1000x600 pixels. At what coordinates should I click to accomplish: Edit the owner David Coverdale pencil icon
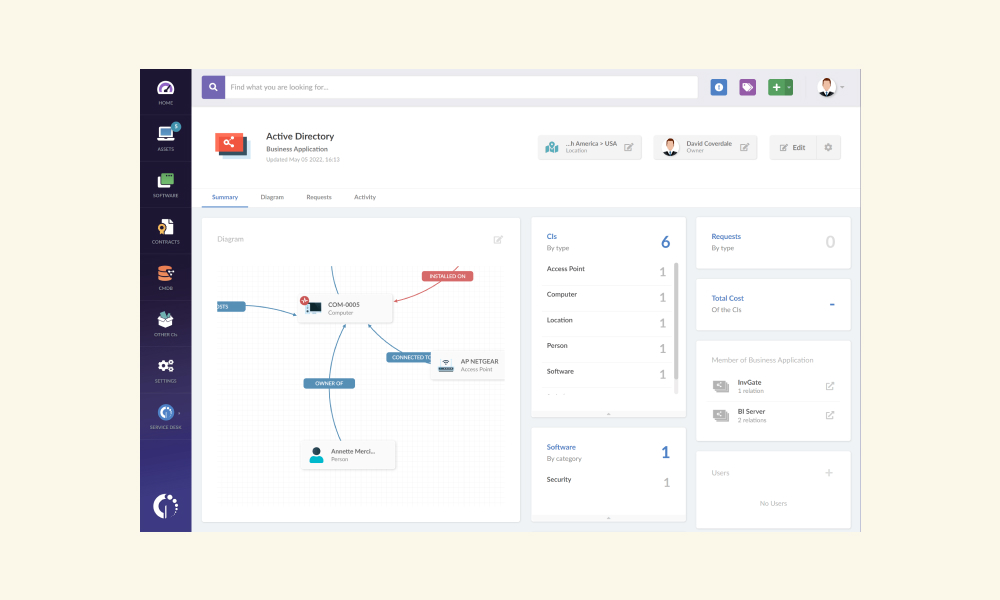tap(744, 147)
